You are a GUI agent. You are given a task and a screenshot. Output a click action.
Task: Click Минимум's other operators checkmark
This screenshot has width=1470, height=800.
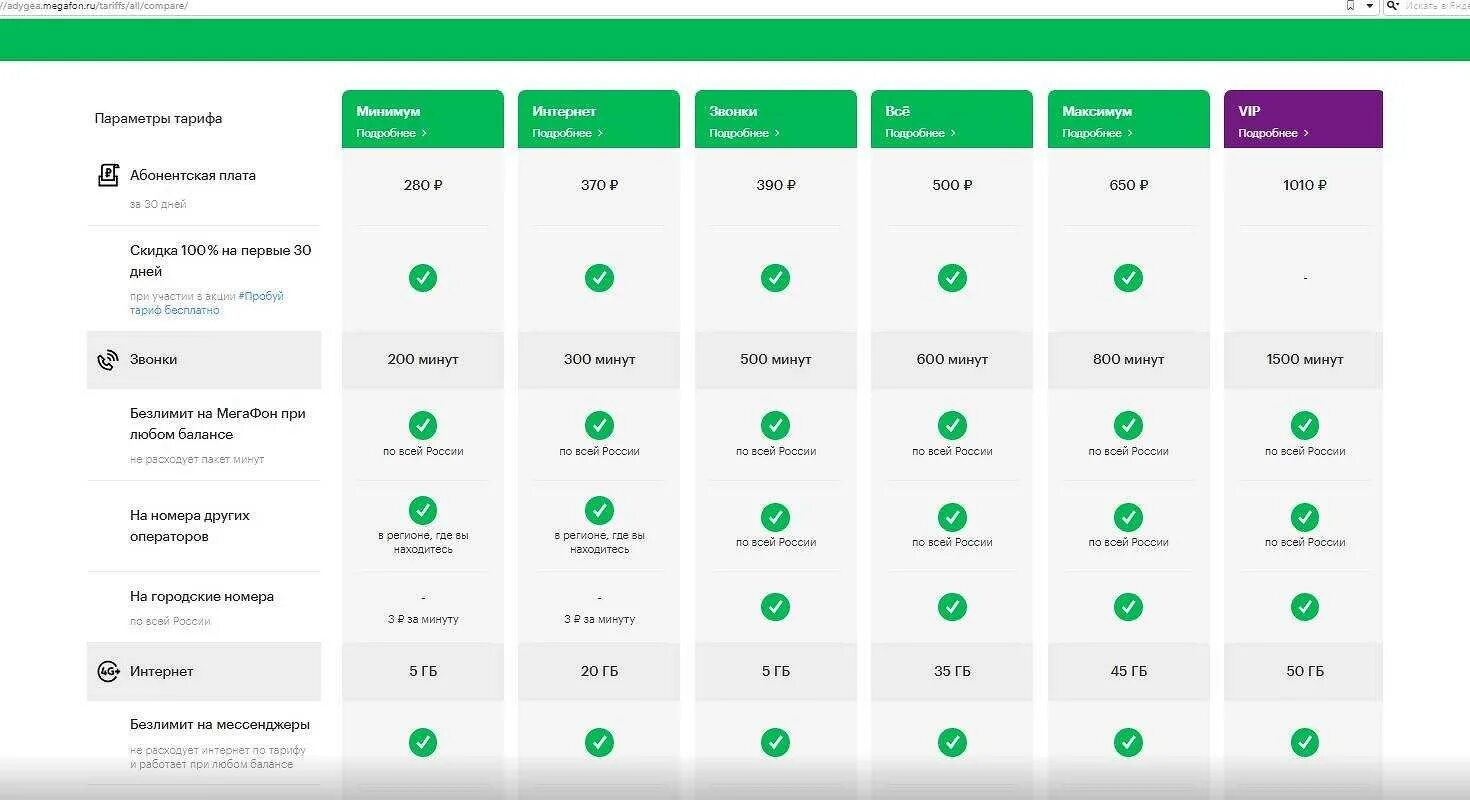click(x=423, y=510)
